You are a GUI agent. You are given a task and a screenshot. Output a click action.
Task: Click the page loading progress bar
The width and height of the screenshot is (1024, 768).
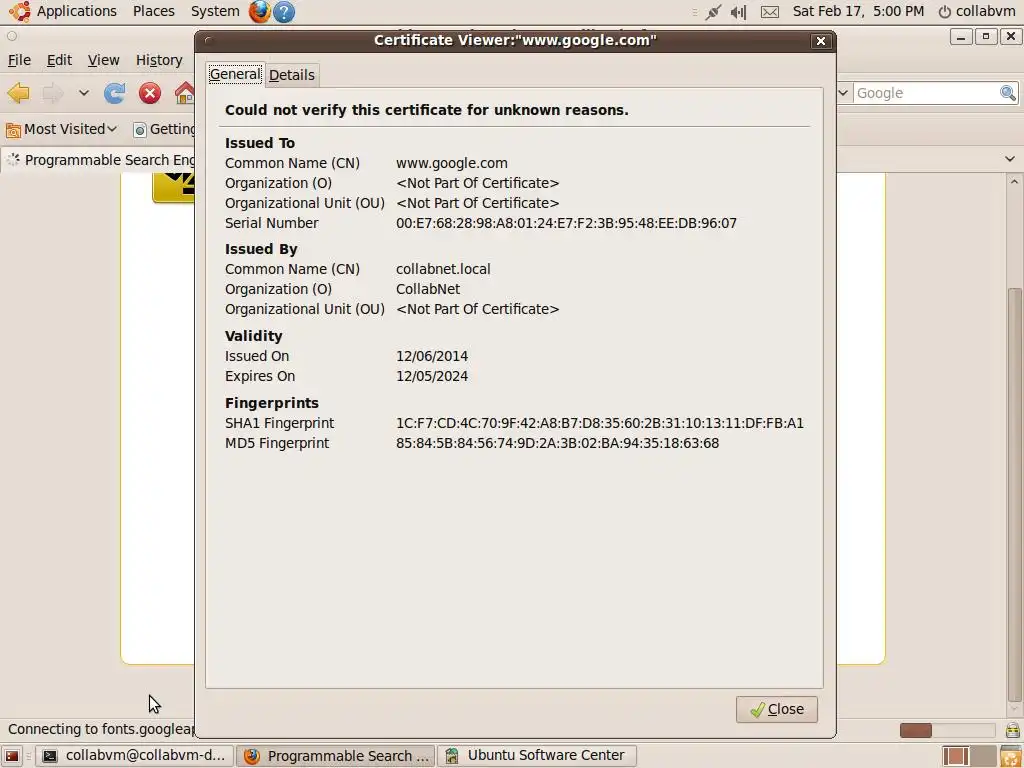pos(947,730)
